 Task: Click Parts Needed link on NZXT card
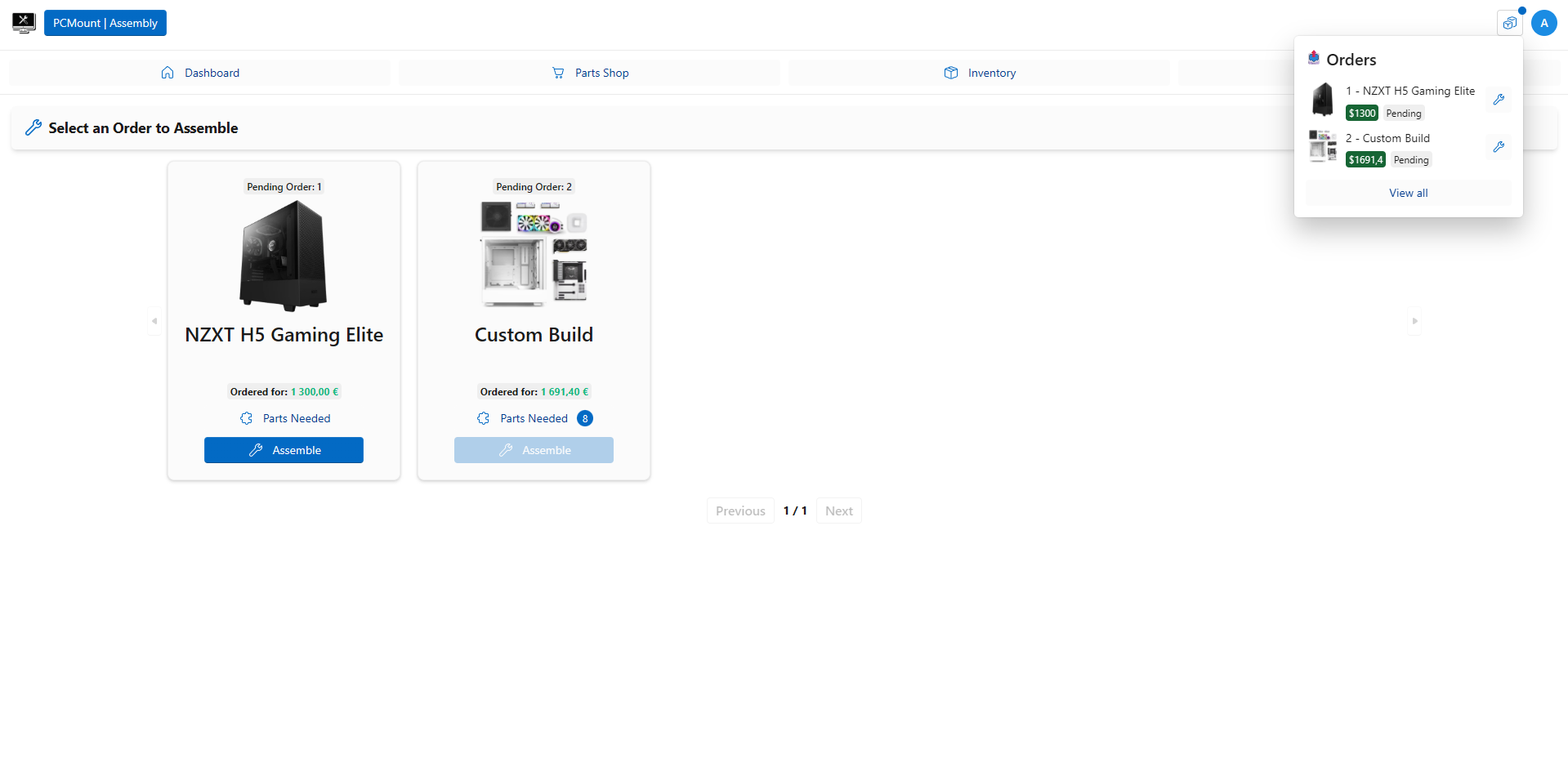(x=297, y=418)
